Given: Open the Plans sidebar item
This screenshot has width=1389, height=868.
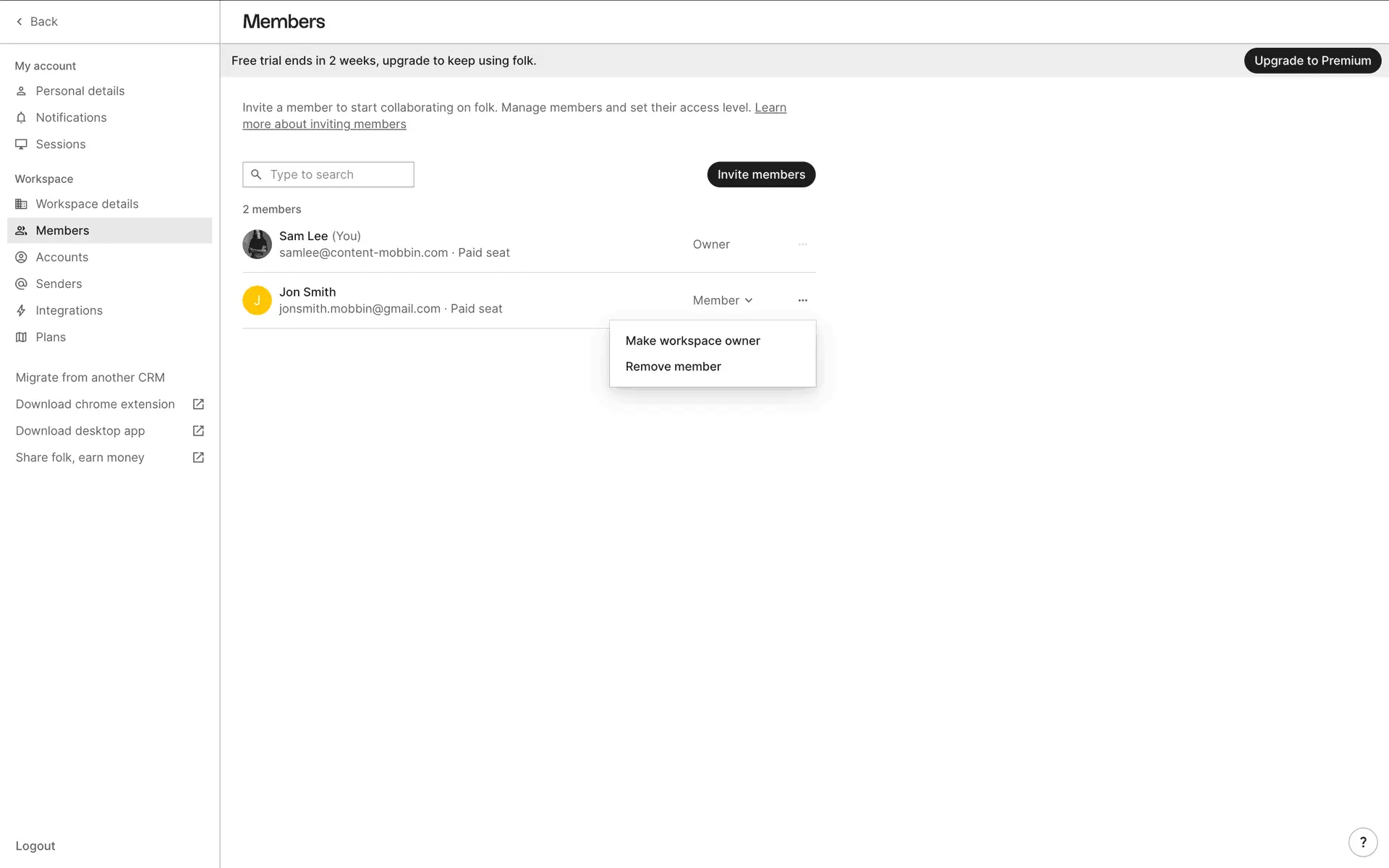Looking at the screenshot, I should pyautogui.click(x=51, y=337).
